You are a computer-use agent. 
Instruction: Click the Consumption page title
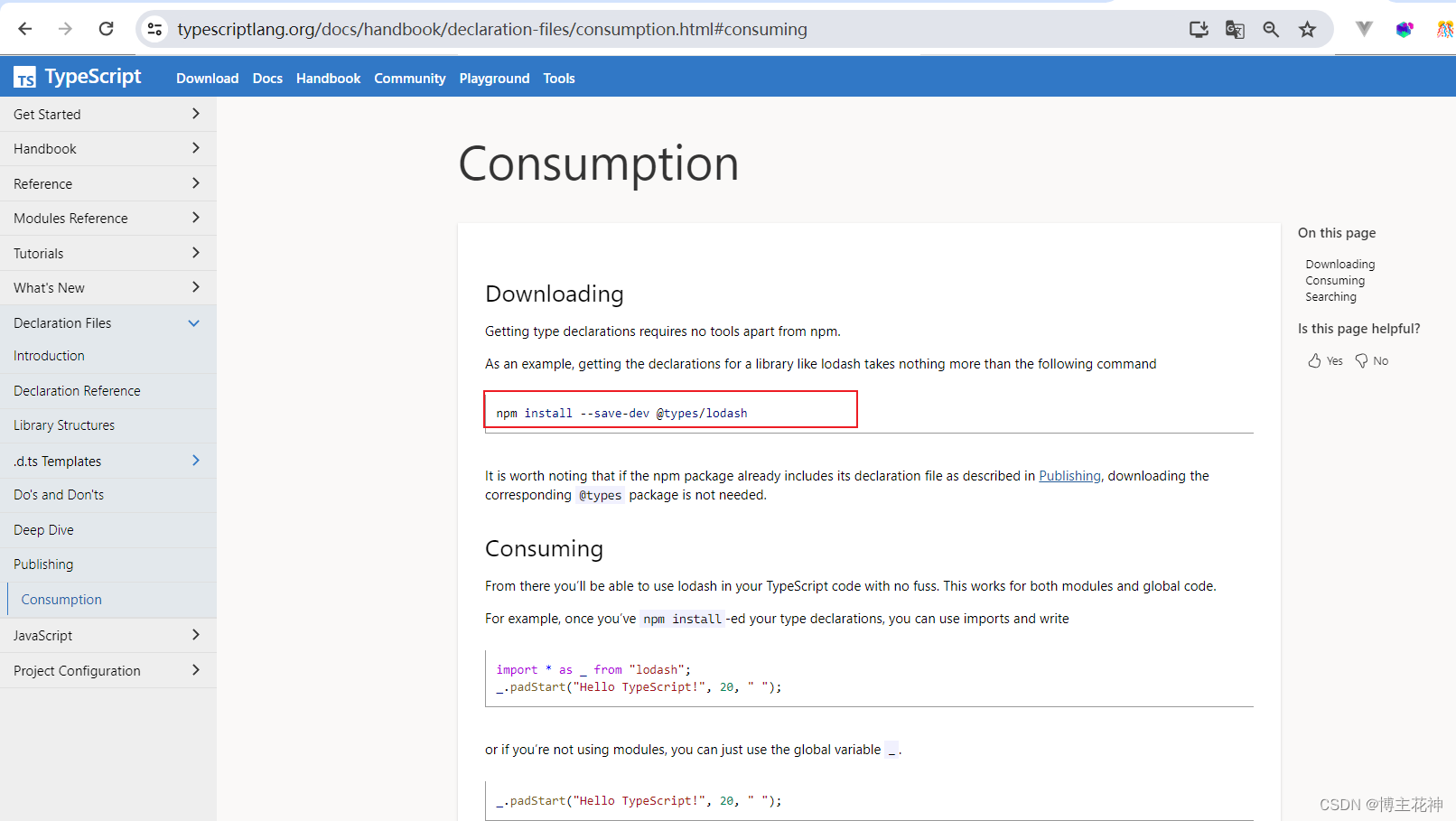coord(598,163)
